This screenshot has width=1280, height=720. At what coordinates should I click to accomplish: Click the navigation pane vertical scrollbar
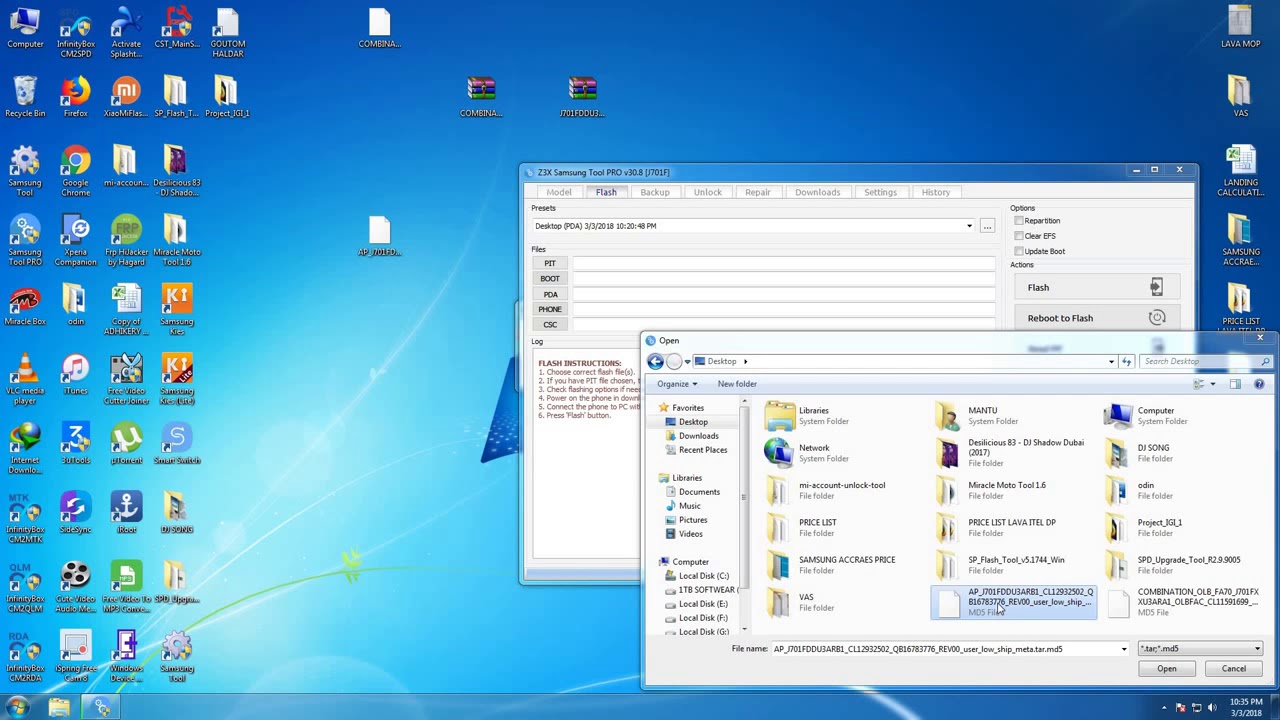pos(743,497)
